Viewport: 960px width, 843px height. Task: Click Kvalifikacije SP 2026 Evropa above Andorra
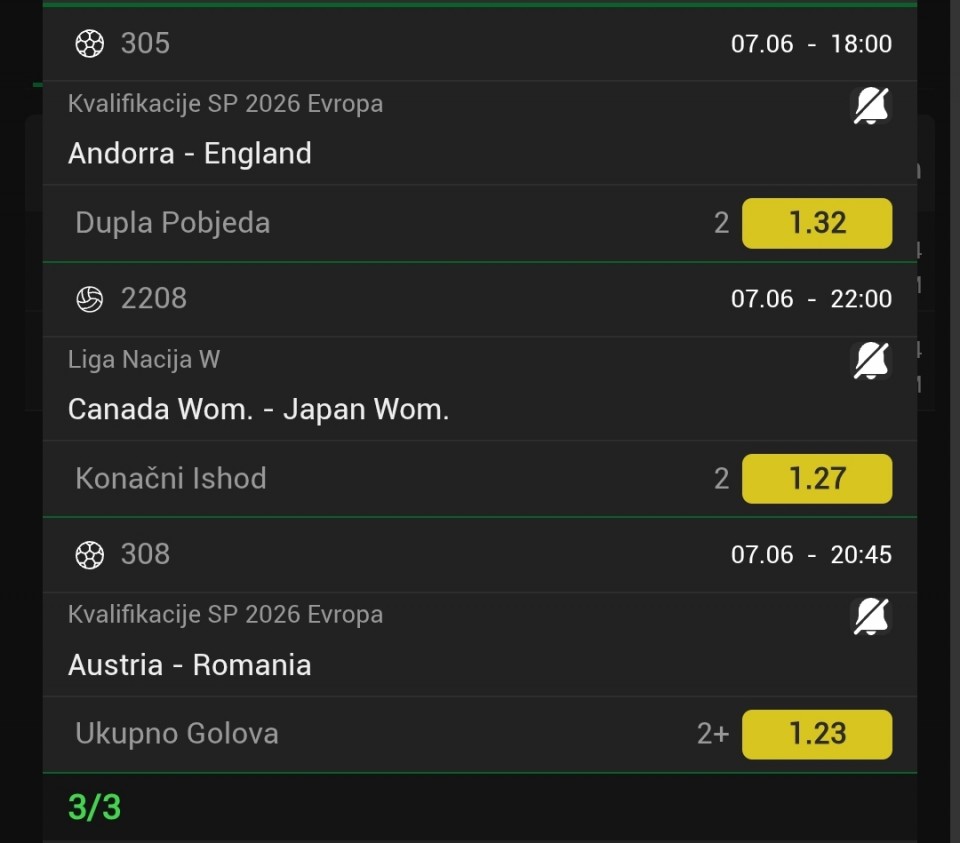tap(225, 103)
